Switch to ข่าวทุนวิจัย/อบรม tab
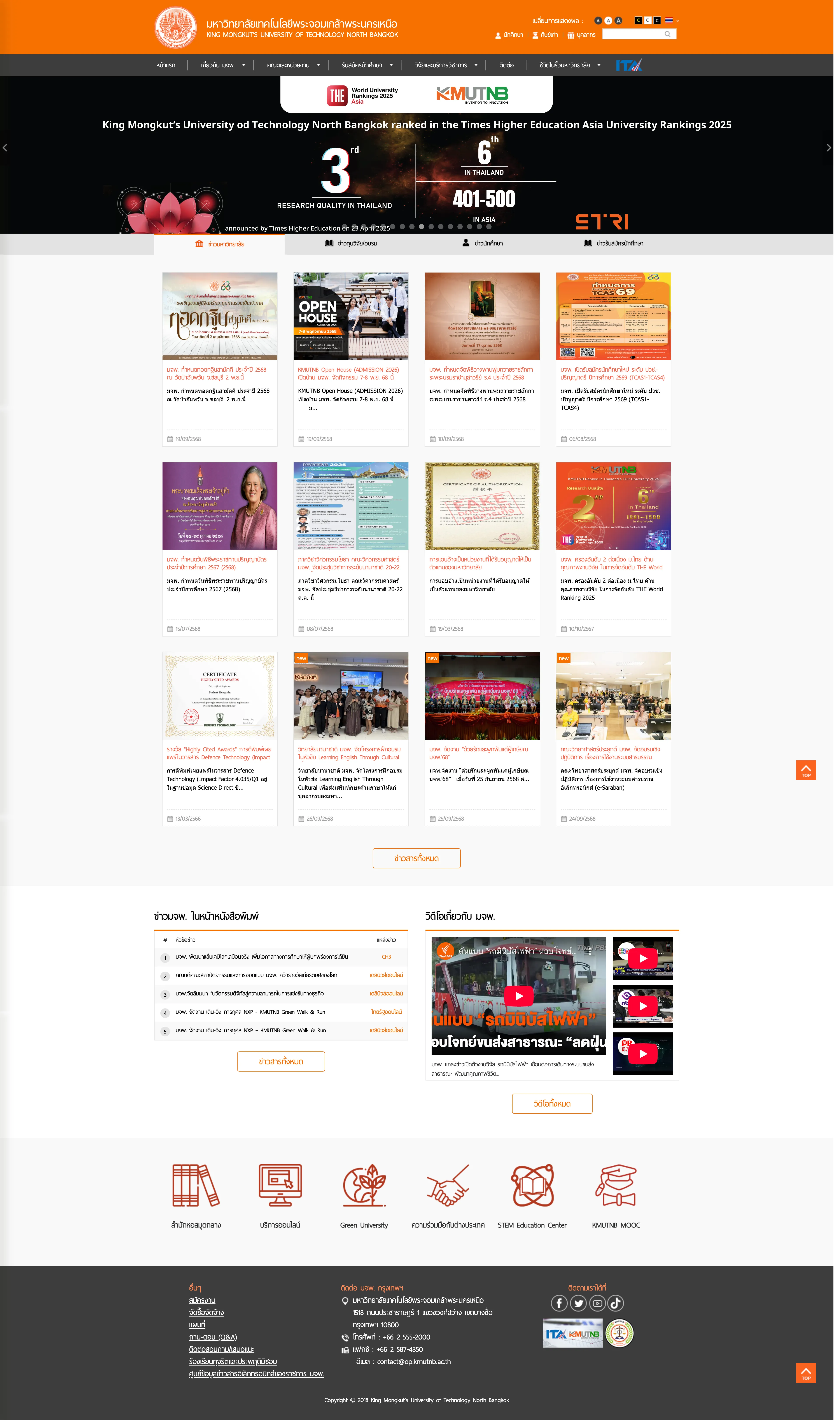The height and width of the screenshot is (1420, 840). click(x=351, y=243)
